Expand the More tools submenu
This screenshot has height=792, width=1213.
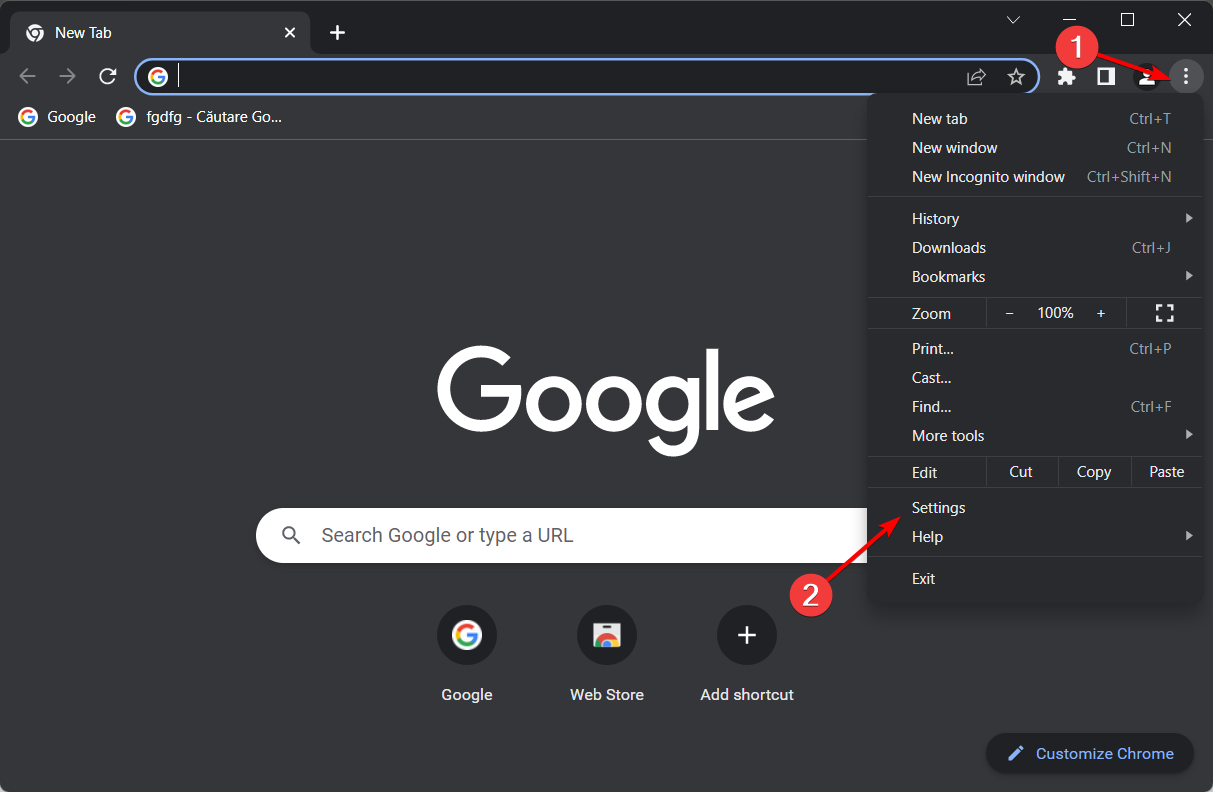tap(1035, 436)
